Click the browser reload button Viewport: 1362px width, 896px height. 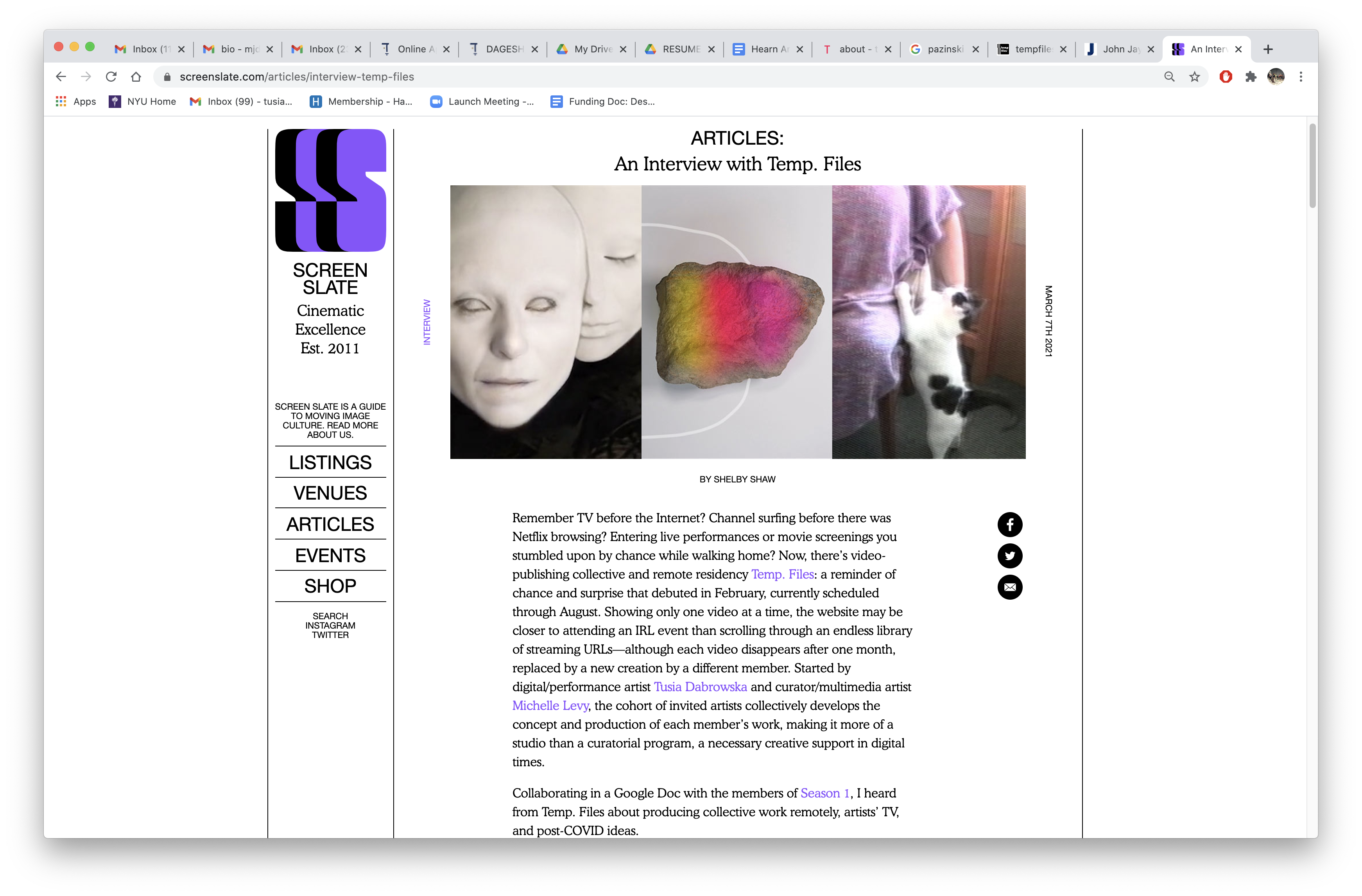tap(111, 77)
